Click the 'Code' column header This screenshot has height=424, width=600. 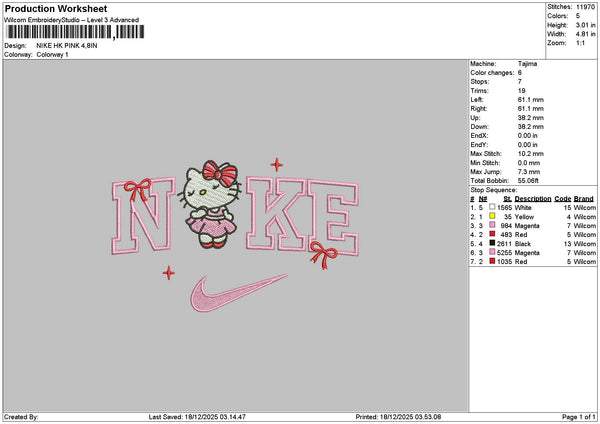point(562,199)
